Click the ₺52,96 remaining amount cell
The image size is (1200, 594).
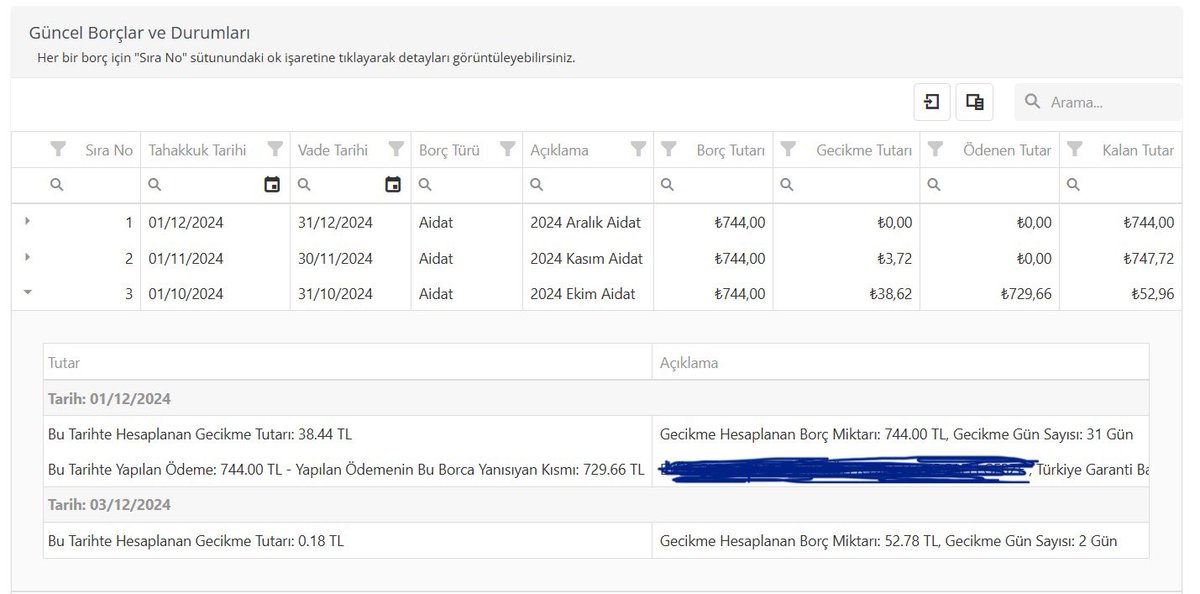point(1120,294)
